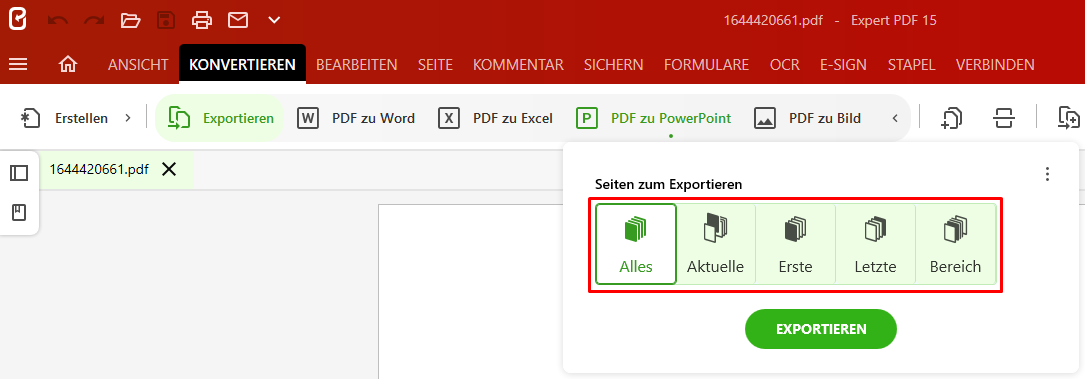Click the rightmost insert document toolbar icon

tap(1069, 118)
